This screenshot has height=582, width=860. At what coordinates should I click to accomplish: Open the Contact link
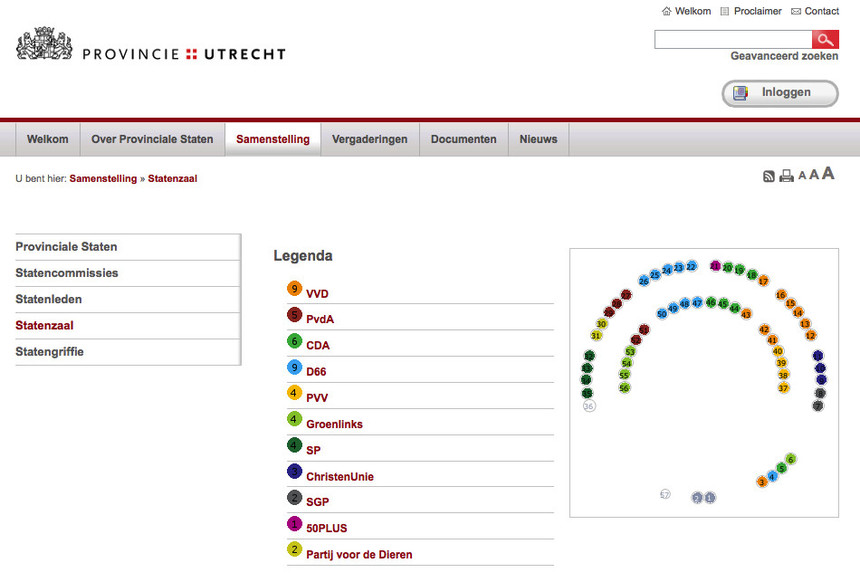click(822, 11)
